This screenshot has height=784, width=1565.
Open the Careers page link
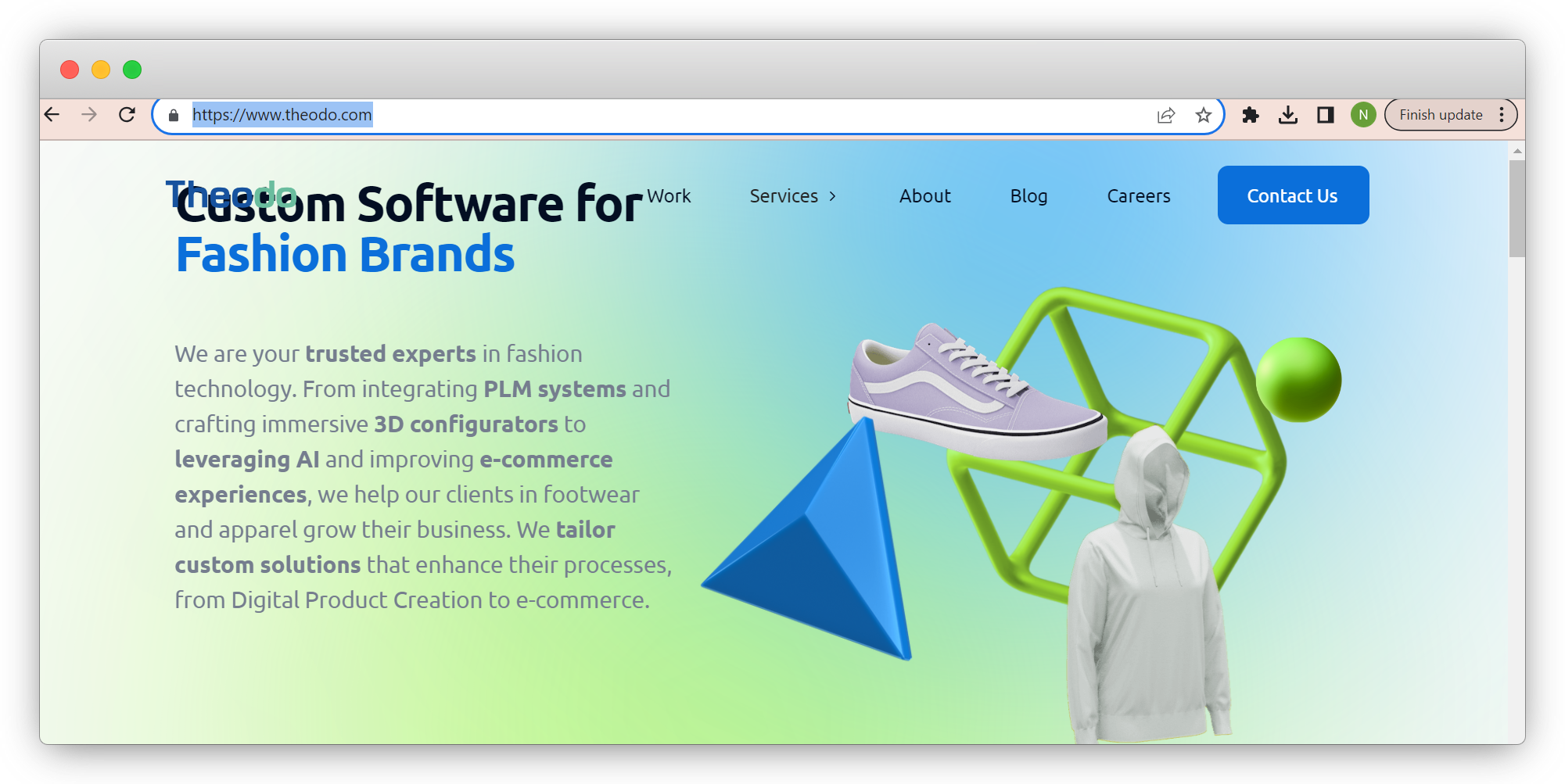point(1138,196)
